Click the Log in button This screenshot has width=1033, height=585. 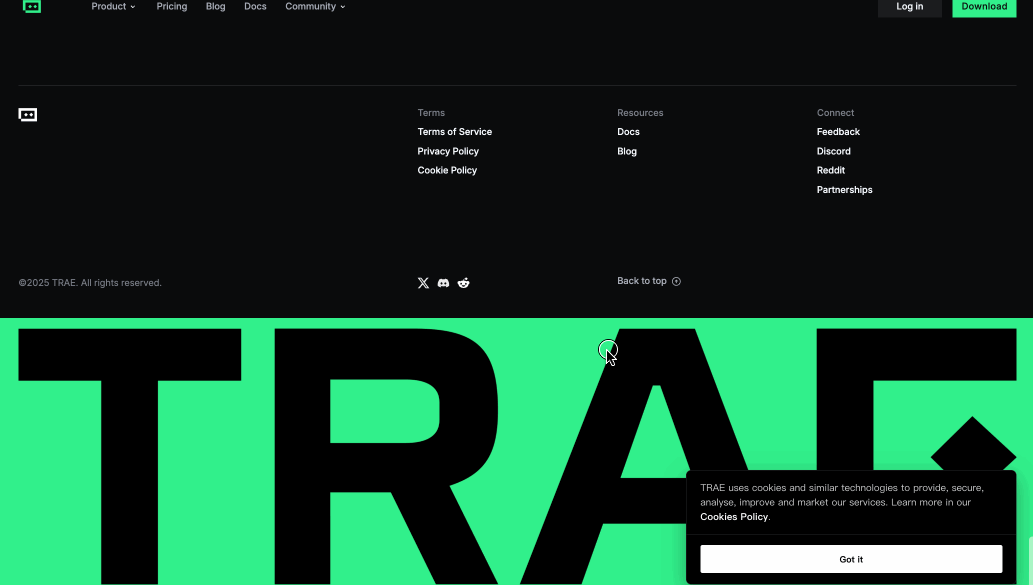pyautogui.click(x=910, y=7)
